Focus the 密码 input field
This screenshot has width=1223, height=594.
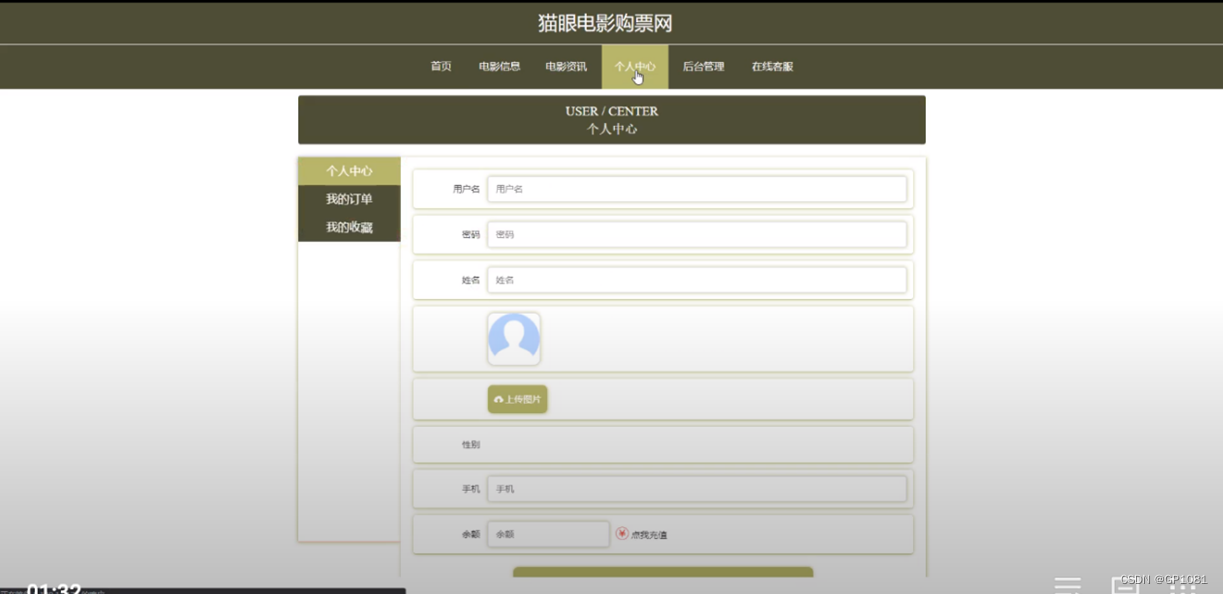697,235
